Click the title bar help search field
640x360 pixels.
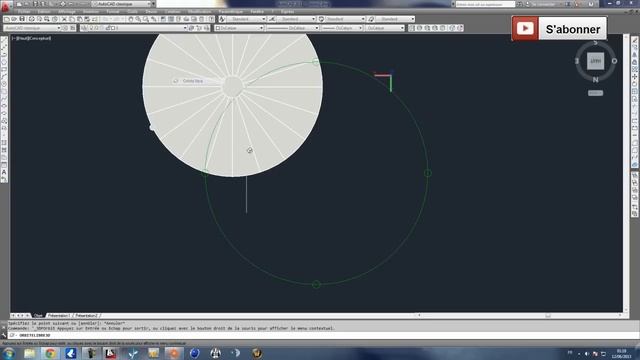coord(485,4)
